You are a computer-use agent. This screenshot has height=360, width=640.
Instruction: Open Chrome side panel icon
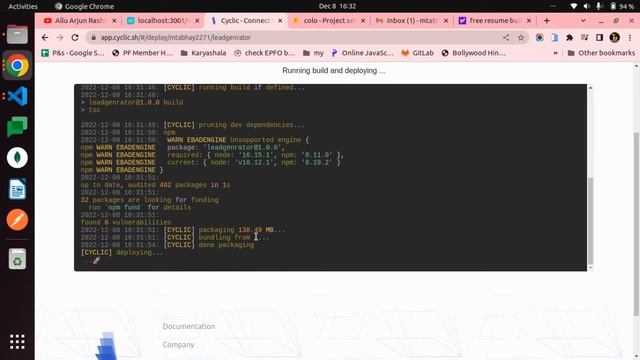[x=599, y=38]
